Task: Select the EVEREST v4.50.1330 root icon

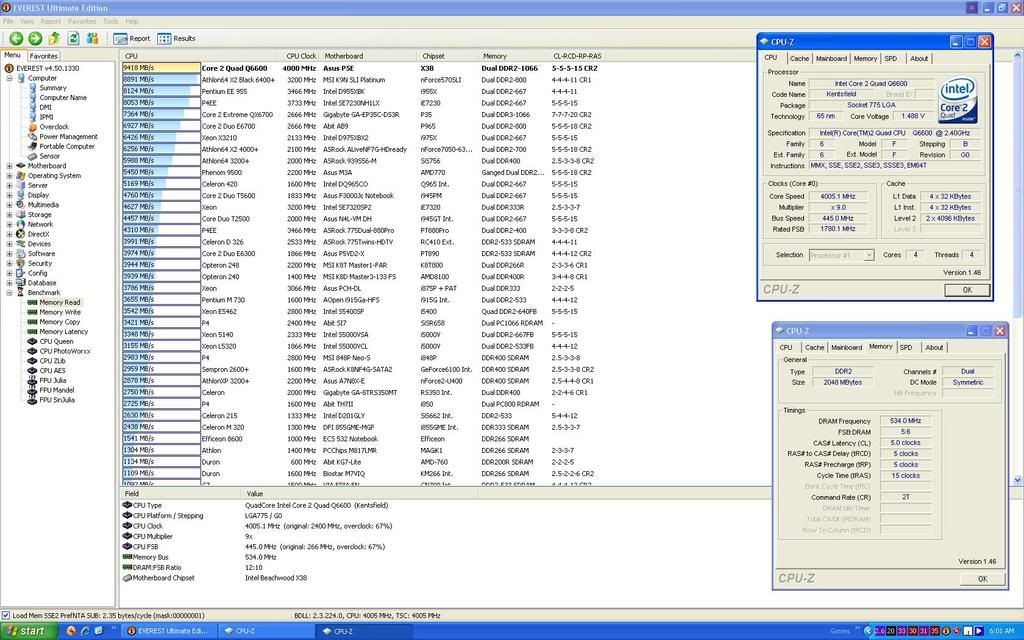Action: [x=9, y=68]
